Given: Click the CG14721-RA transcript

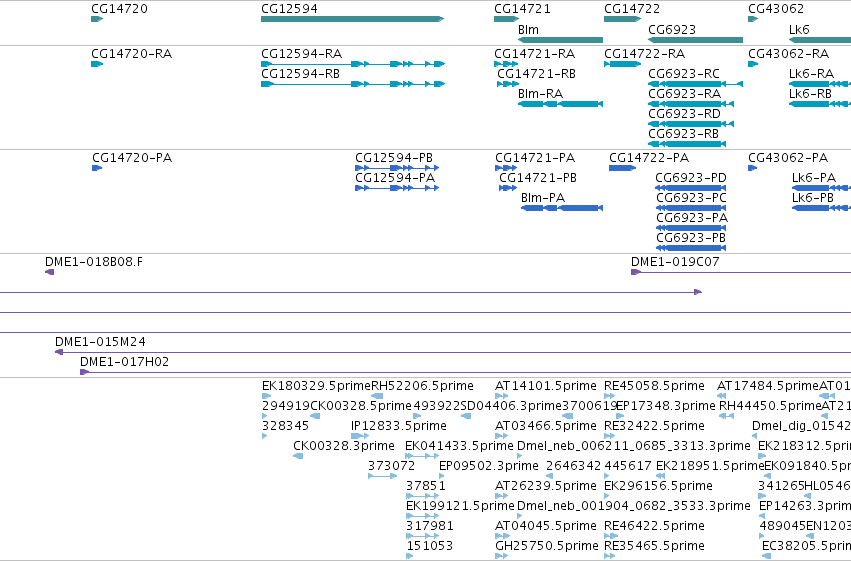Looking at the screenshot, I should pos(506,64).
